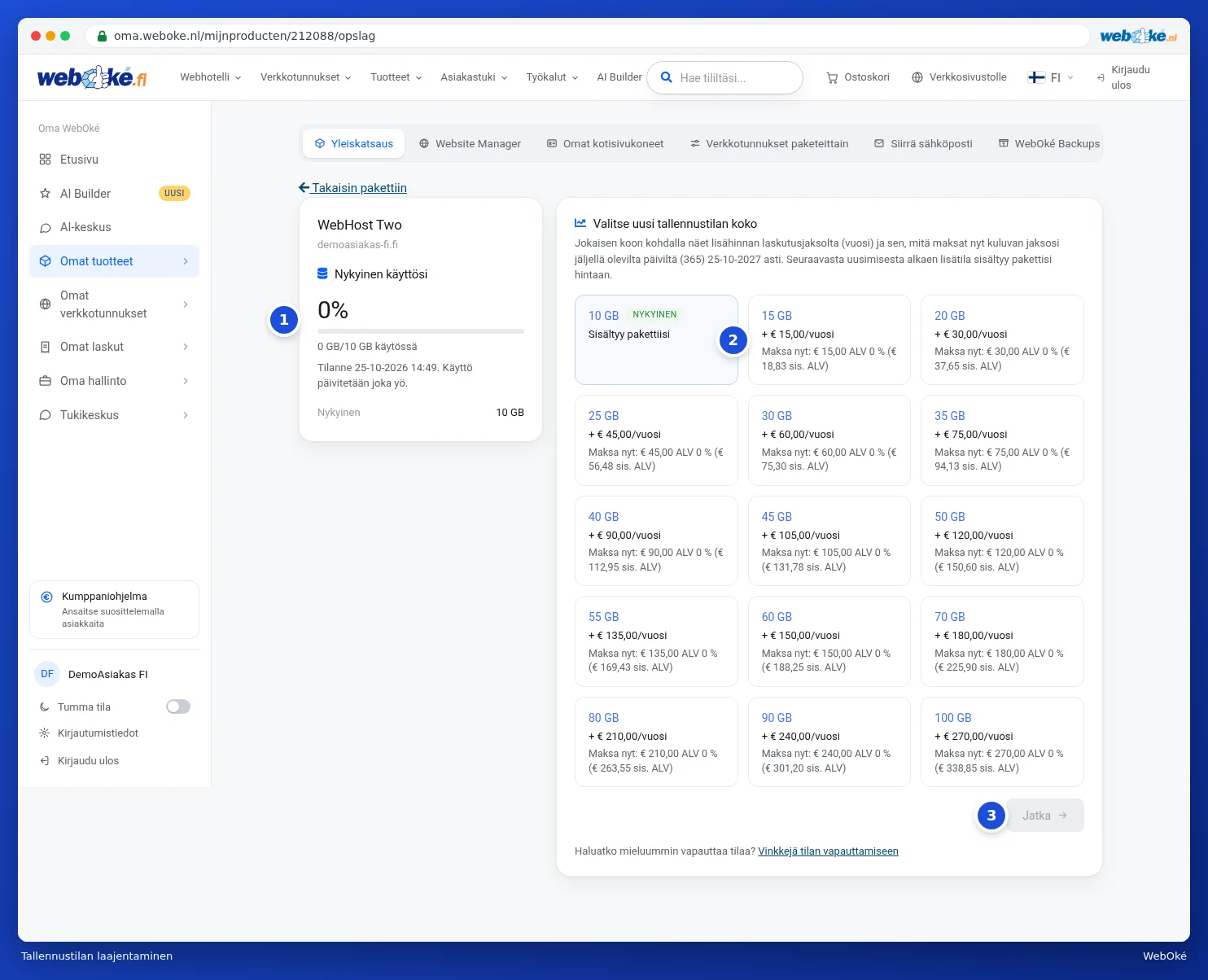This screenshot has width=1208, height=980.
Task: Switch to the Yleiskatsaus tab
Action: point(353,143)
